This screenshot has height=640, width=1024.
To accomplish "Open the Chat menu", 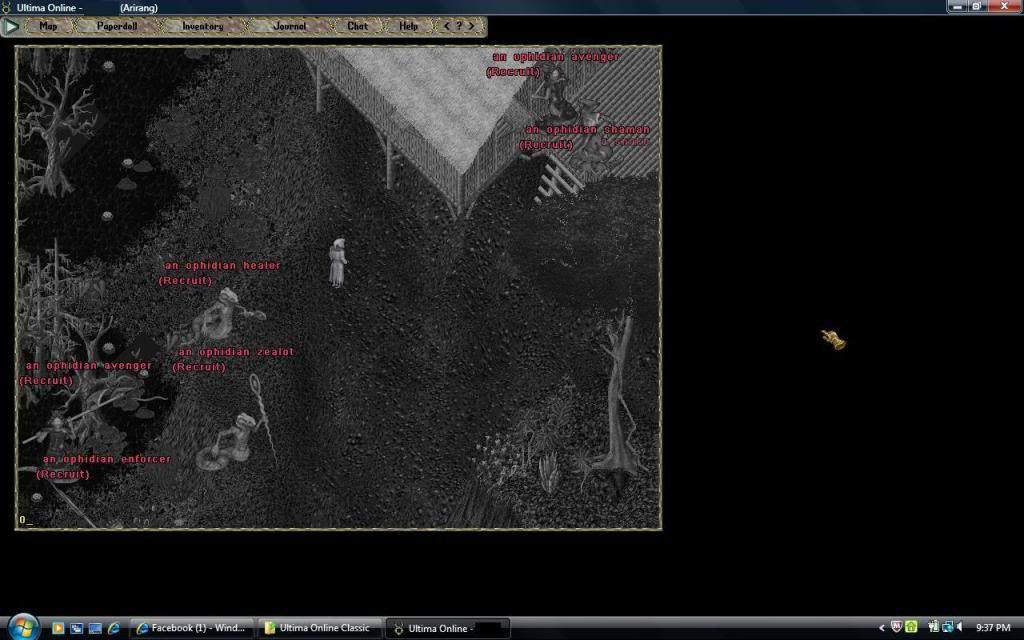I will (x=358, y=27).
